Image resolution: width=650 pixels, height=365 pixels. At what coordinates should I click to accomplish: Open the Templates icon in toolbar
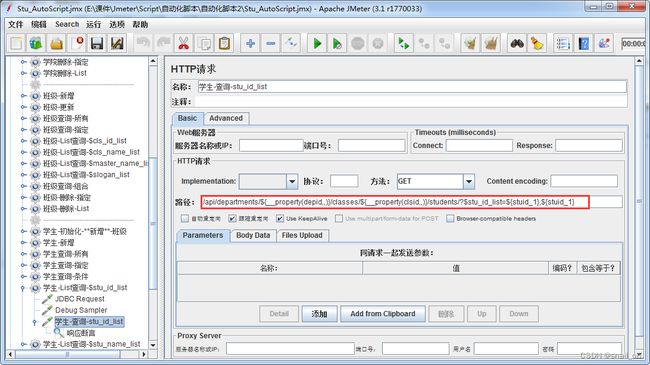[36, 43]
